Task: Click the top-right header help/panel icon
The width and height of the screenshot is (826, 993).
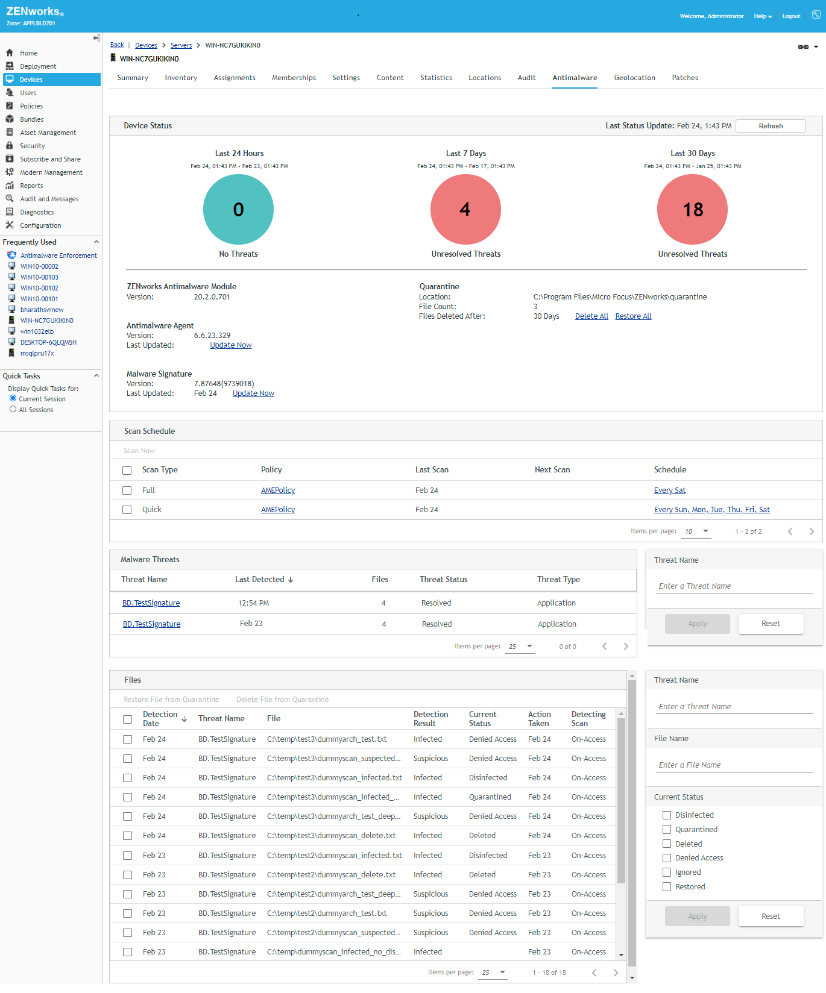Action: point(816,15)
